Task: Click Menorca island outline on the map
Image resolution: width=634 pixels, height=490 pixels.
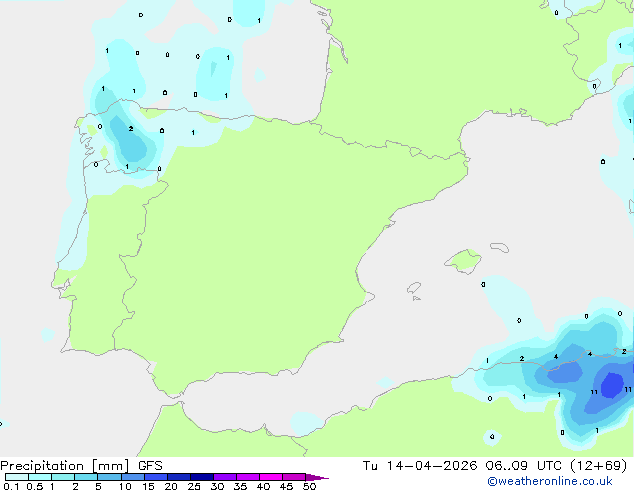Action: [499, 247]
